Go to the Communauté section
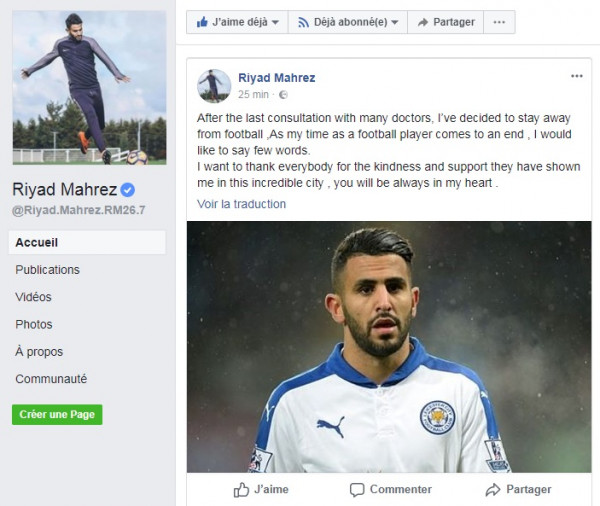 click(x=51, y=379)
